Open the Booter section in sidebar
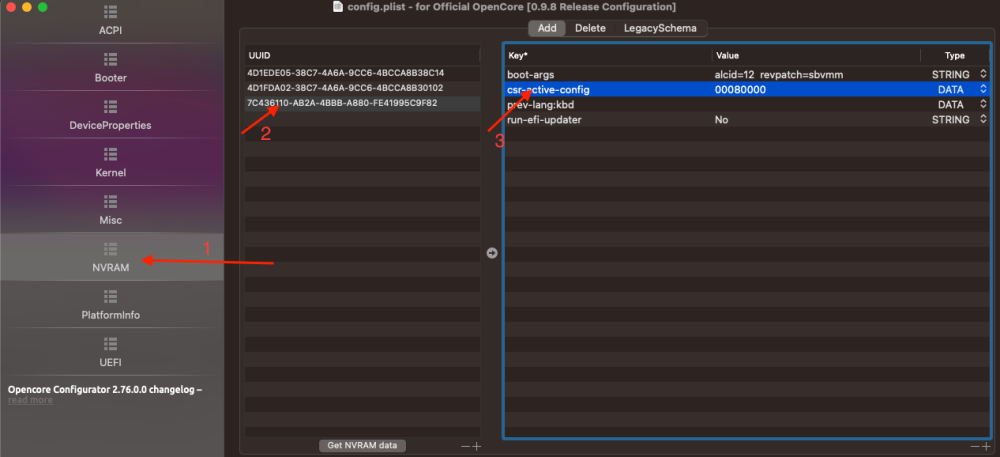This screenshot has height=457, width=1000. (112, 68)
